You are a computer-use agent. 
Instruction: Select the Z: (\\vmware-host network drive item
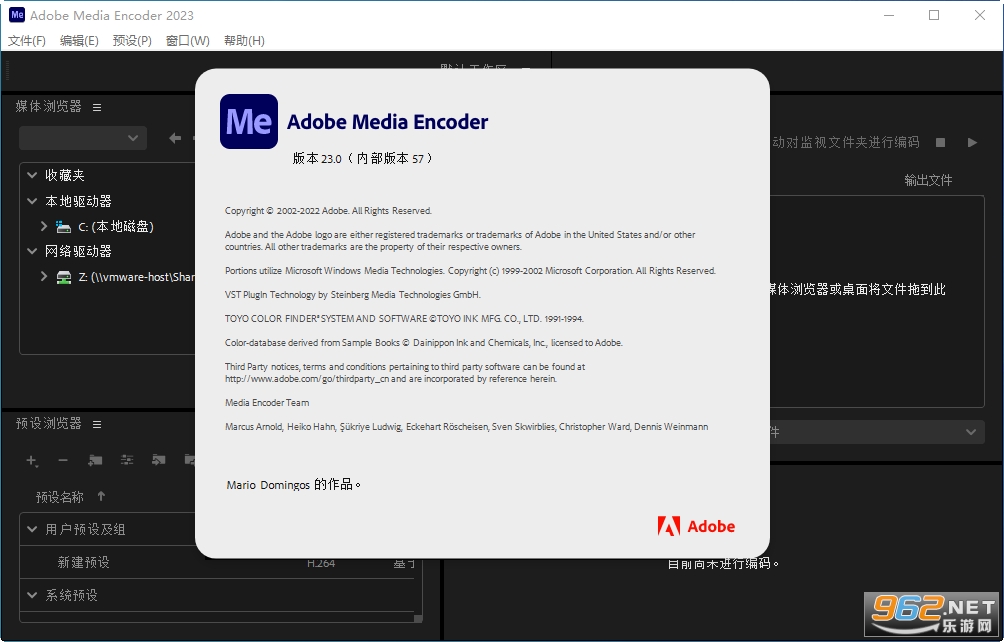(136, 277)
